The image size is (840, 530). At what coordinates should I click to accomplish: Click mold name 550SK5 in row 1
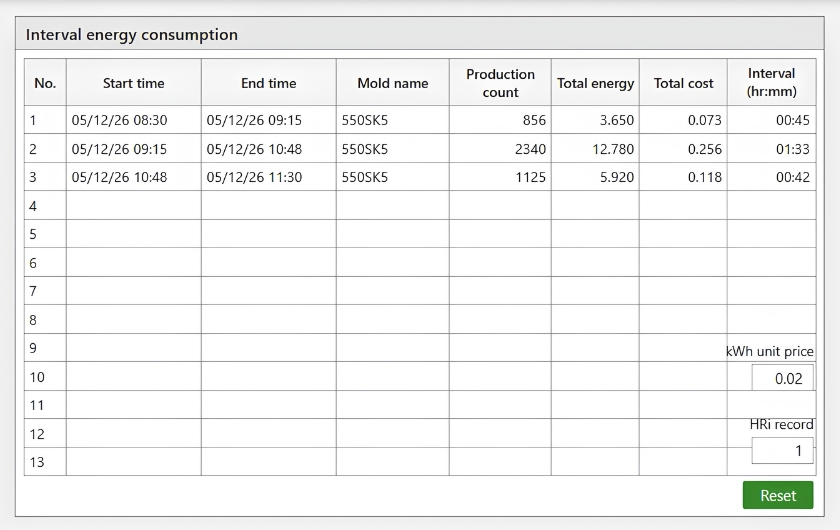click(365, 120)
